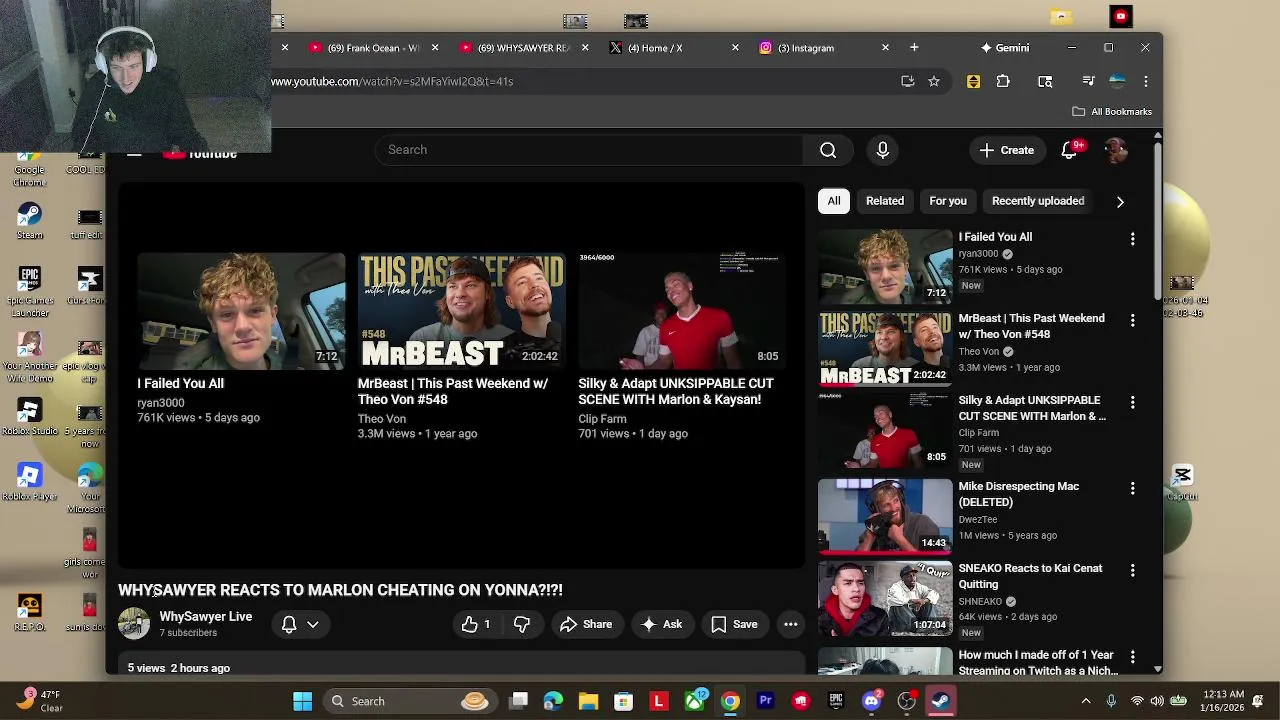
Task: Open options menu for MrBeast Theo Von sidebar video
Action: coord(1132,320)
